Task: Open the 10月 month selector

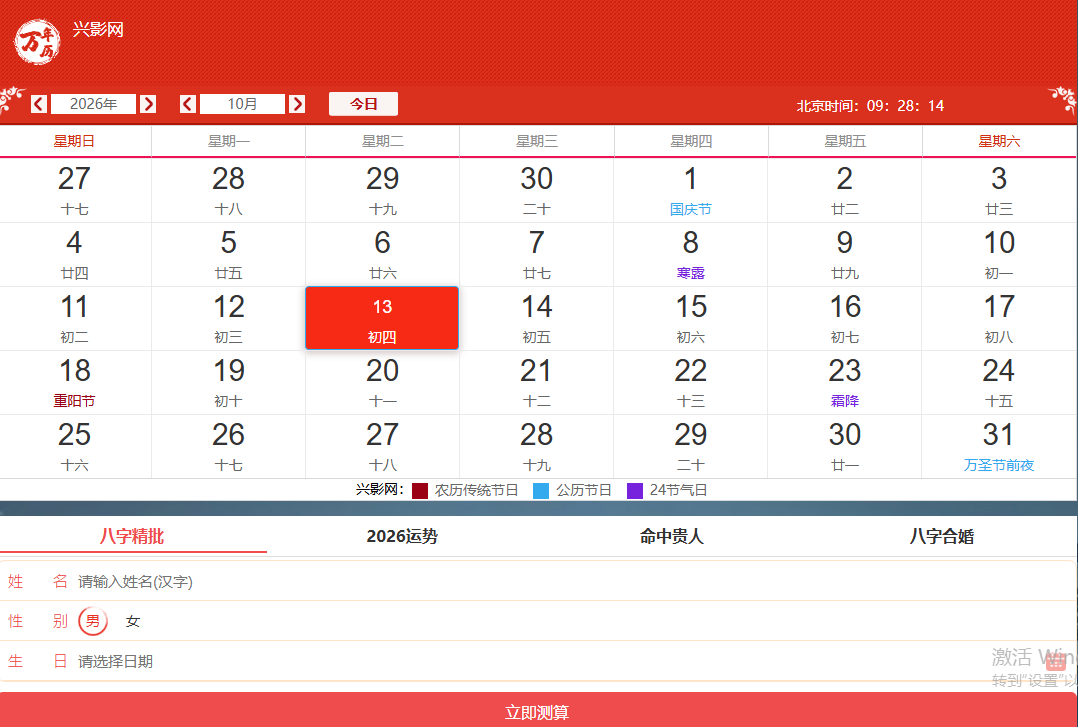Action: (242, 104)
